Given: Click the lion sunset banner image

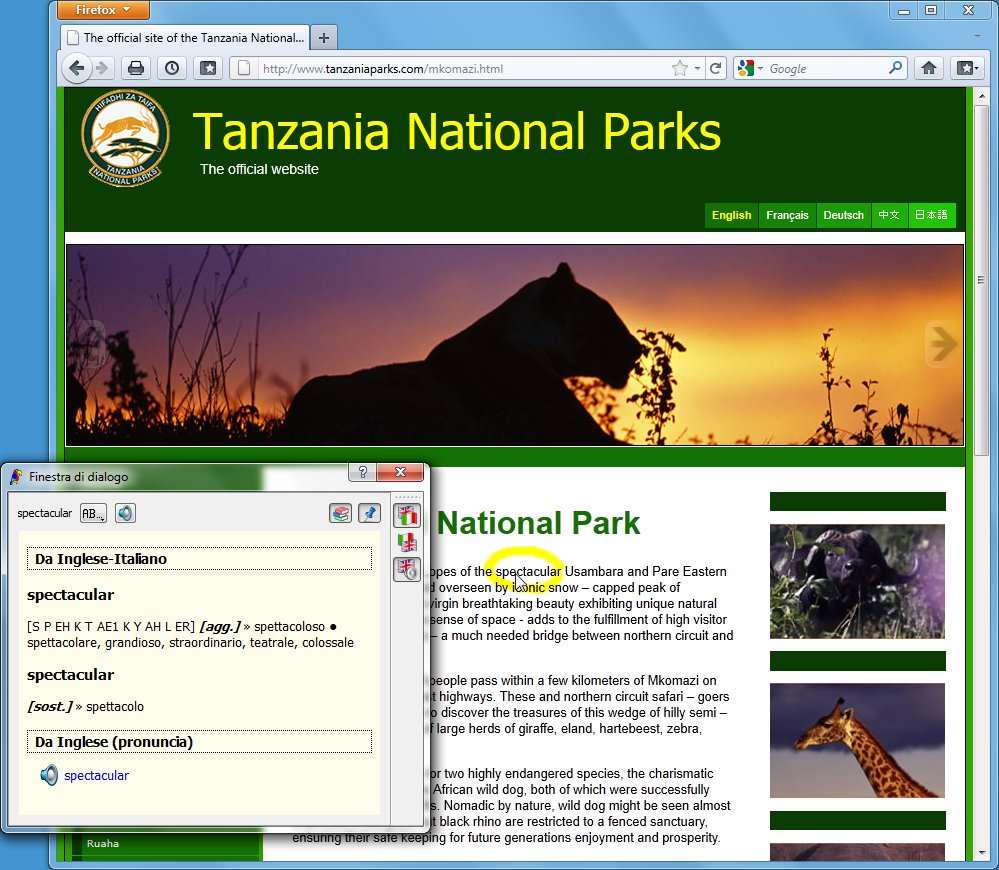Looking at the screenshot, I should 515,345.
